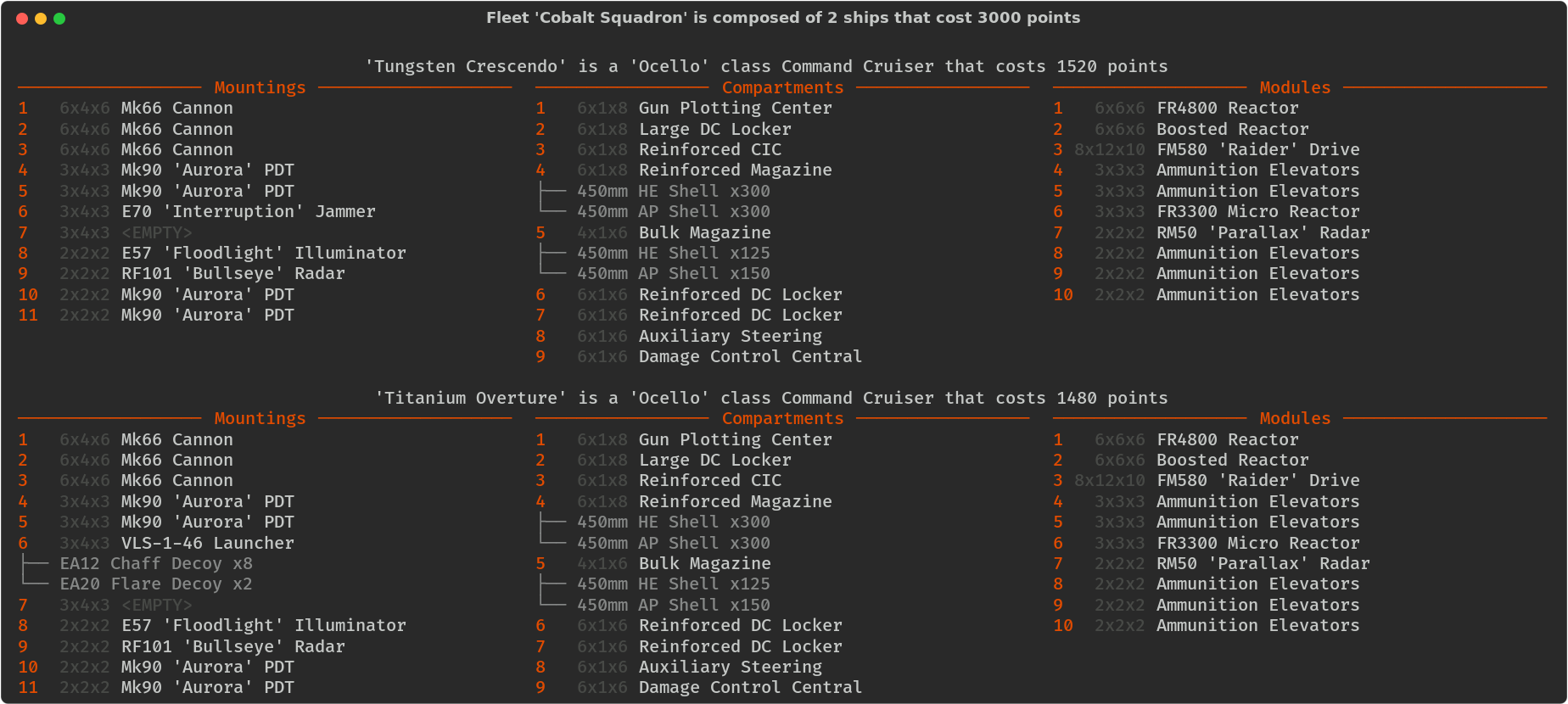Click the 'Tungsten Crescendo' ship description line

click(x=766, y=67)
